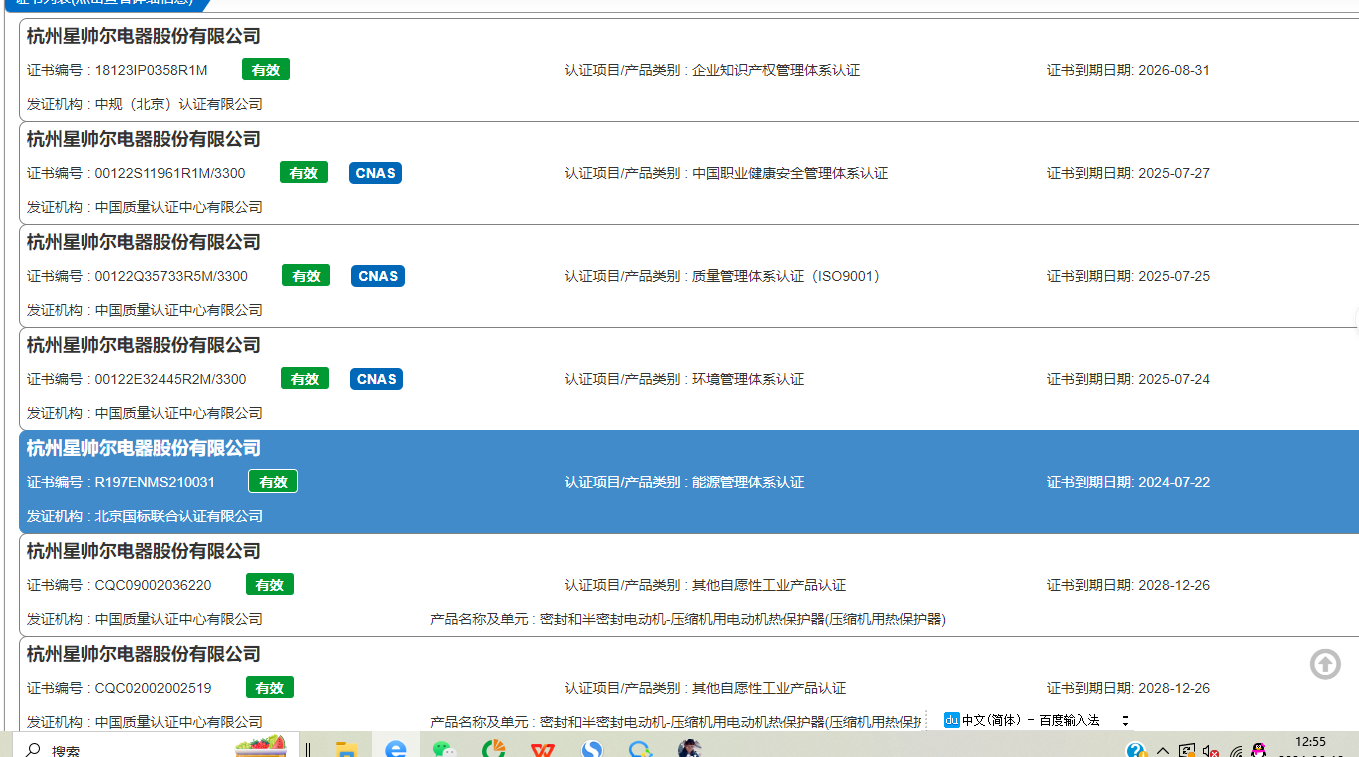Click CNAS badge on the 00122S11961R1M/3300 row
Viewport: 1359px width, 757px height.
click(376, 173)
